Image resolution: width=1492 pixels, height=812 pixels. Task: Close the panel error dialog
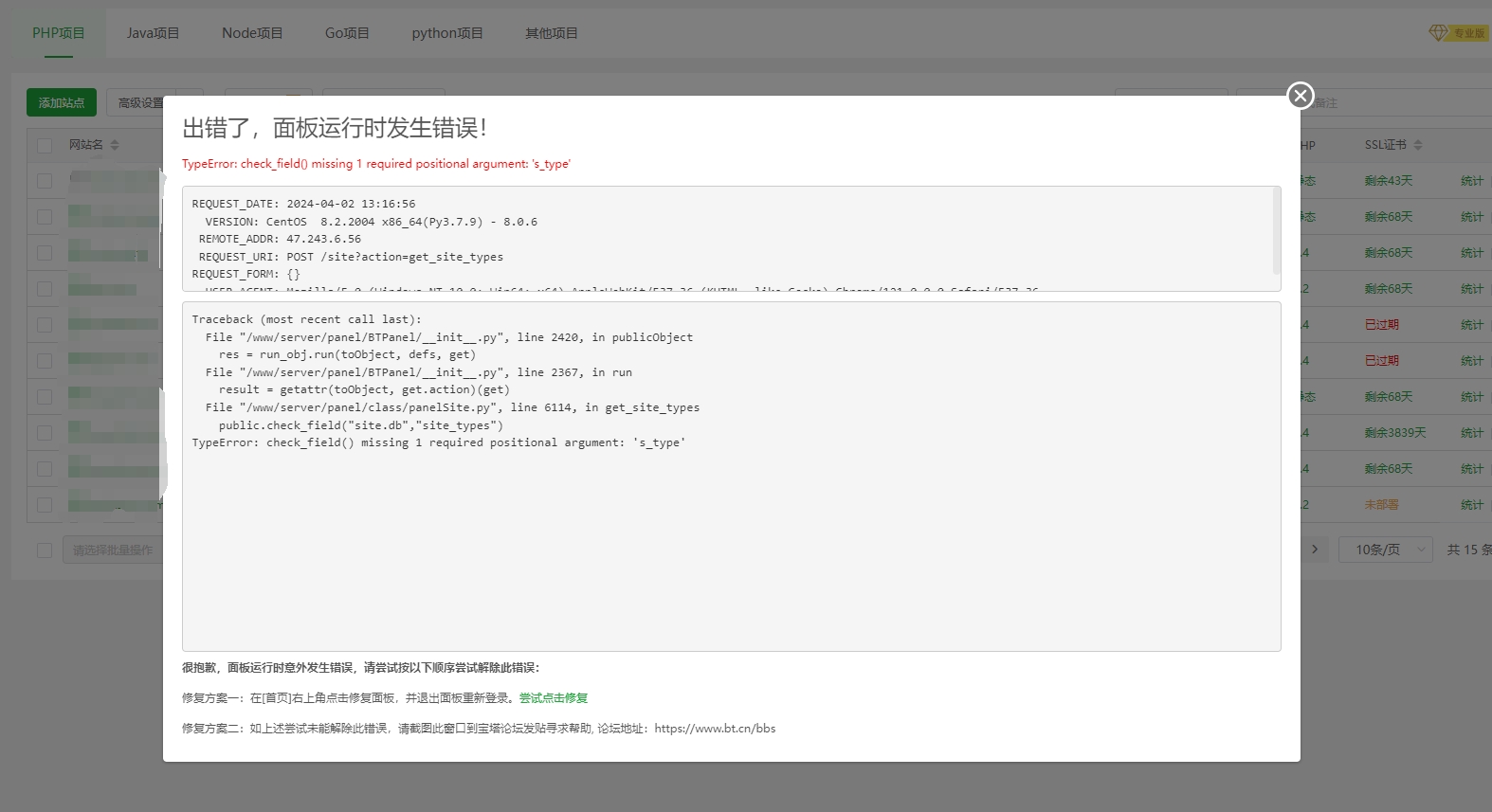tap(1301, 95)
